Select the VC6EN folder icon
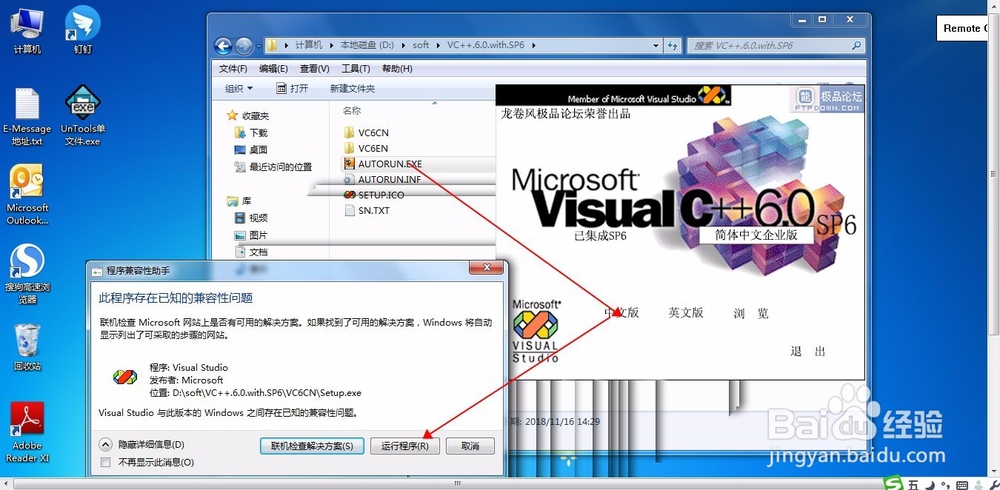 (x=349, y=148)
